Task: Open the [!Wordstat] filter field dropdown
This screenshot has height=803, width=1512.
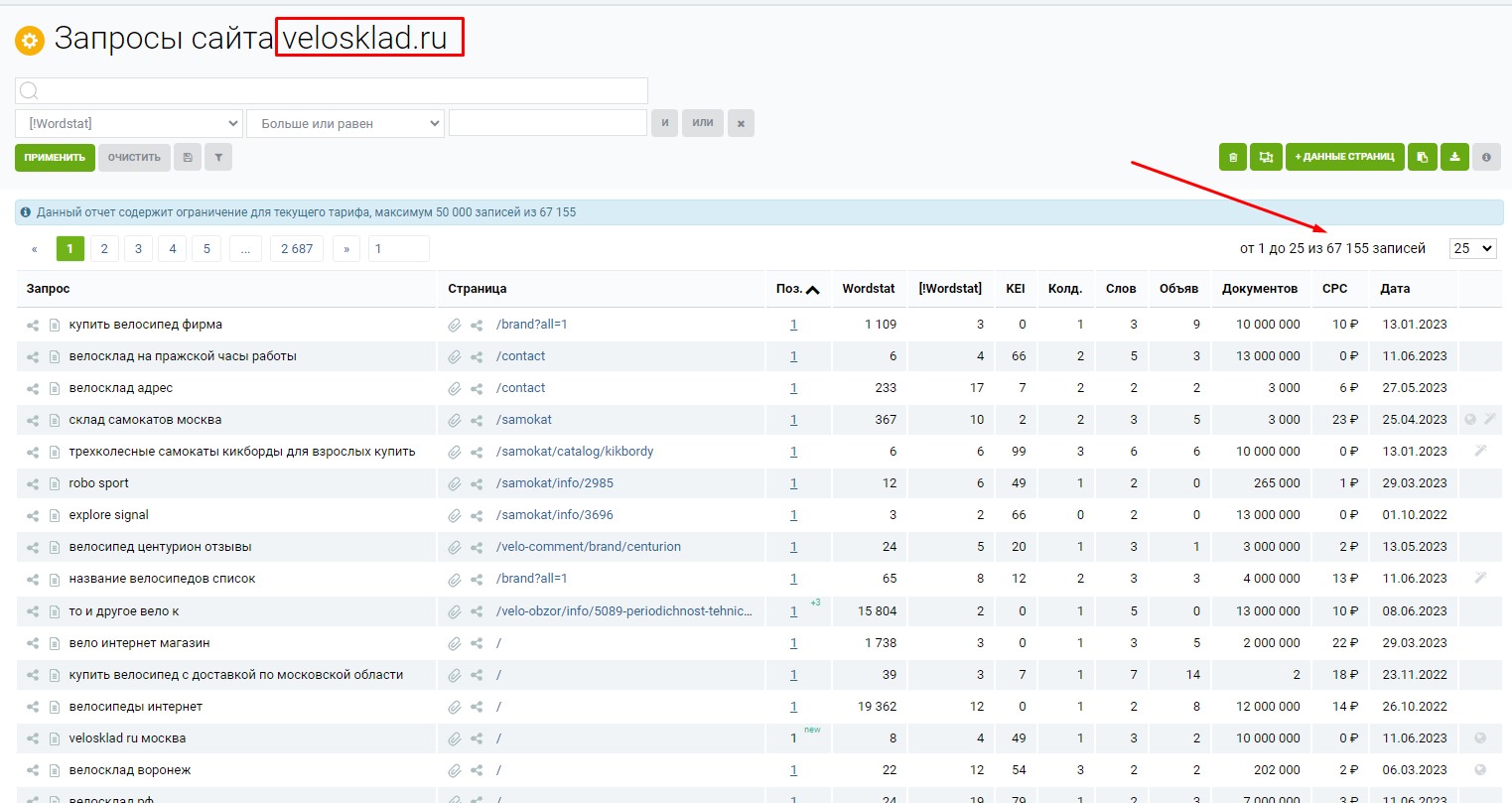Action: click(129, 123)
